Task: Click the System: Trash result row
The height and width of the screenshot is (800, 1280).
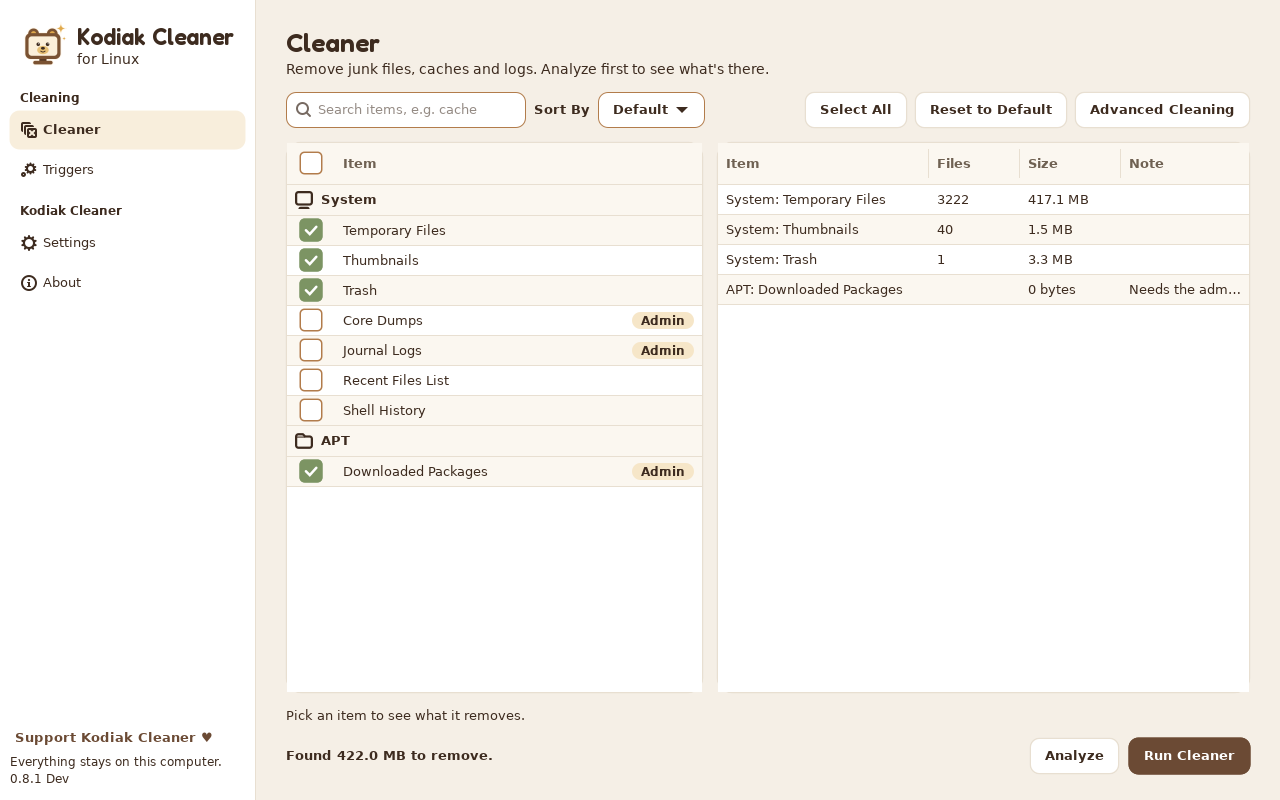Action: coord(983,260)
